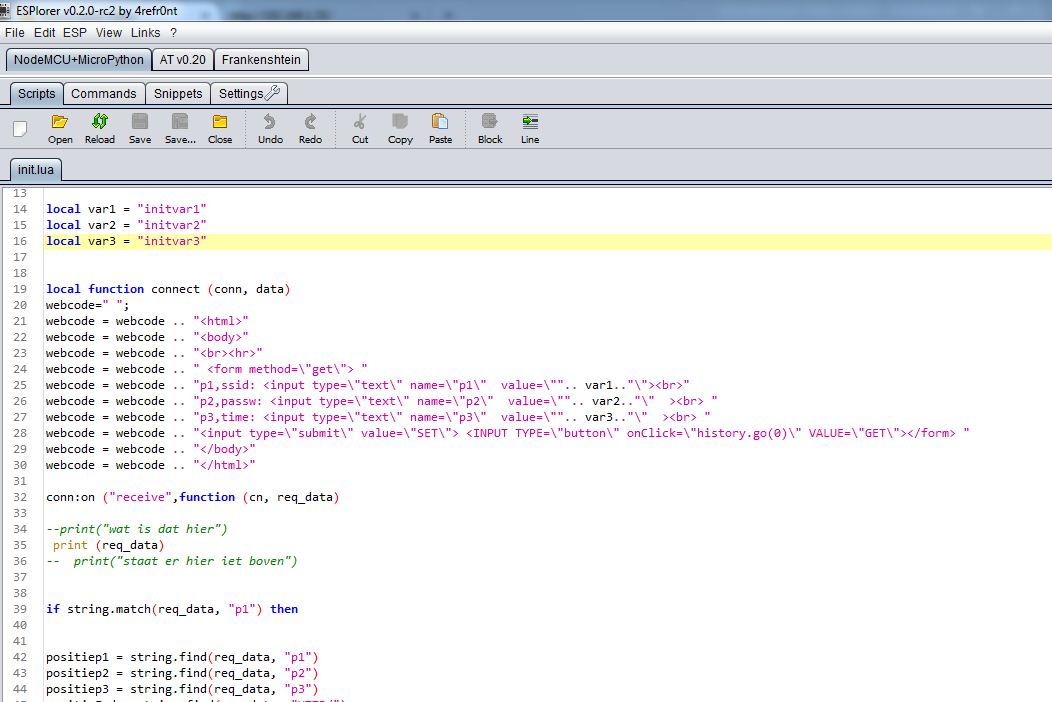Open the View menu
Viewport: 1052px width, 702px height.
coord(109,33)
